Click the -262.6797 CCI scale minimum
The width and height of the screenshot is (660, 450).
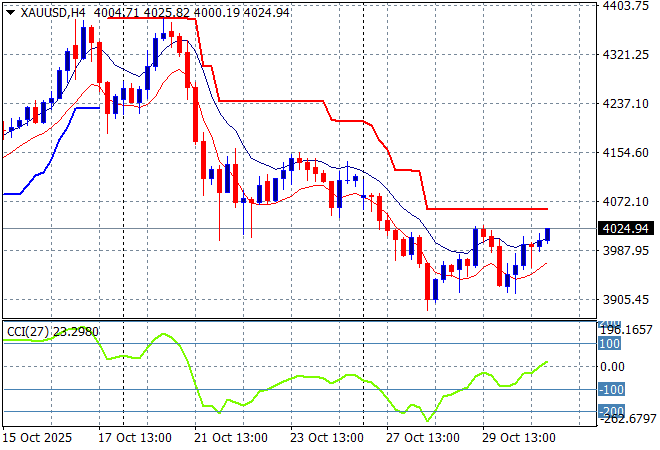pyautogui.click(x=628, y=418)
